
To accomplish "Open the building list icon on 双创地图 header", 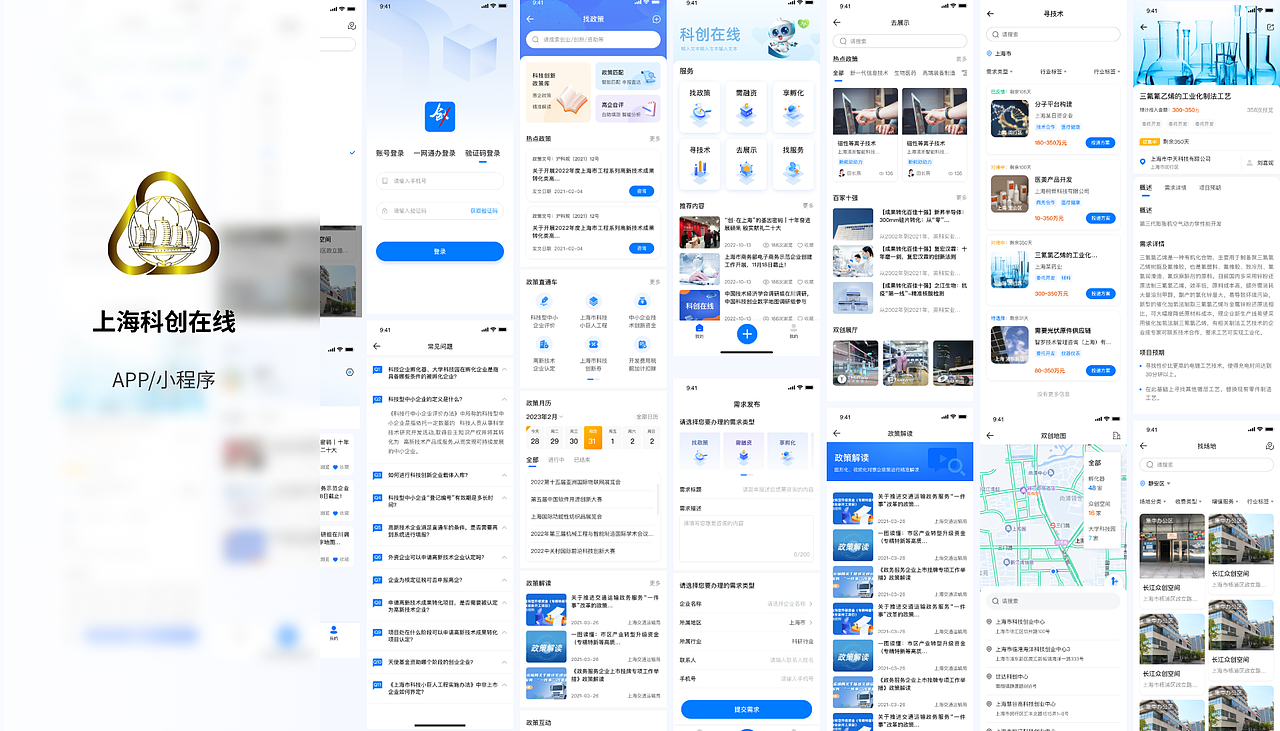I will (1116, 436).
